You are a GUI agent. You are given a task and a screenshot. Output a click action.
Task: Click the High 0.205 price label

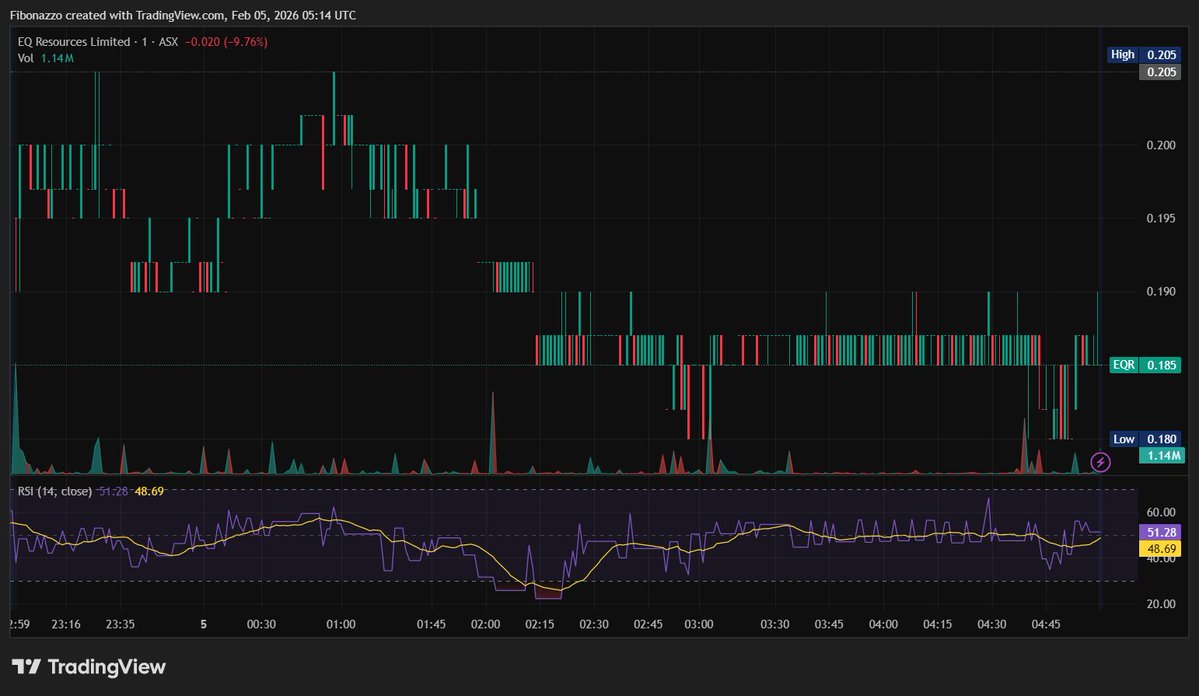[1144, 54]
